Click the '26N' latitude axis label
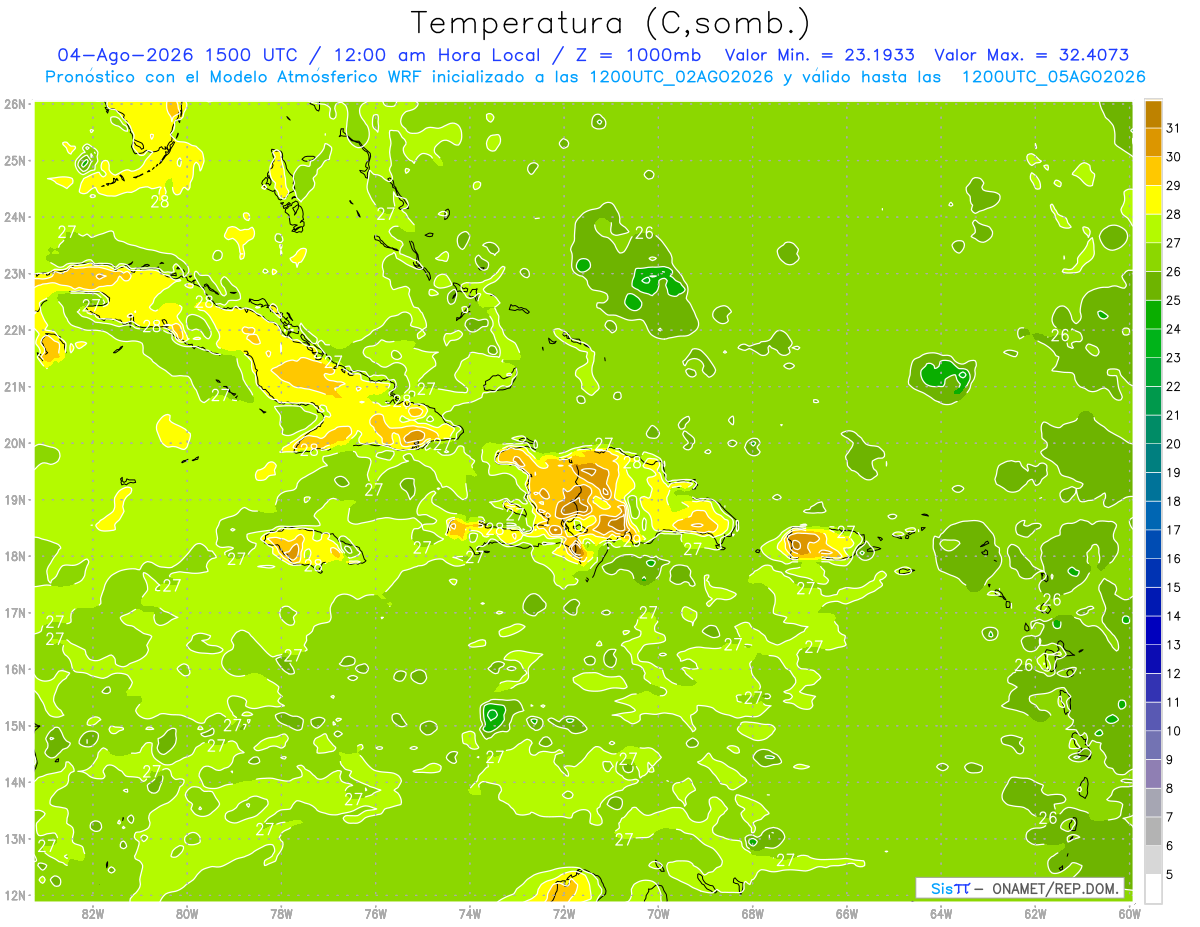The image size is (1200, 927). click(15, 104)
